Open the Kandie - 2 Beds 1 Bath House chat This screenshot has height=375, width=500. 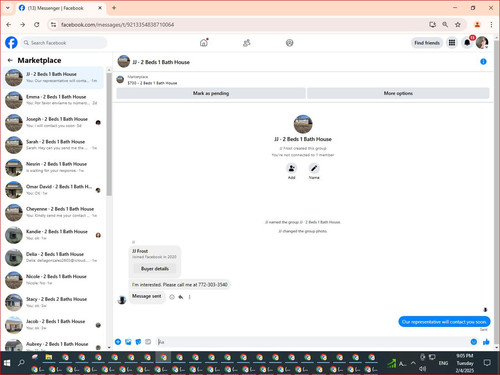[53, 235]
